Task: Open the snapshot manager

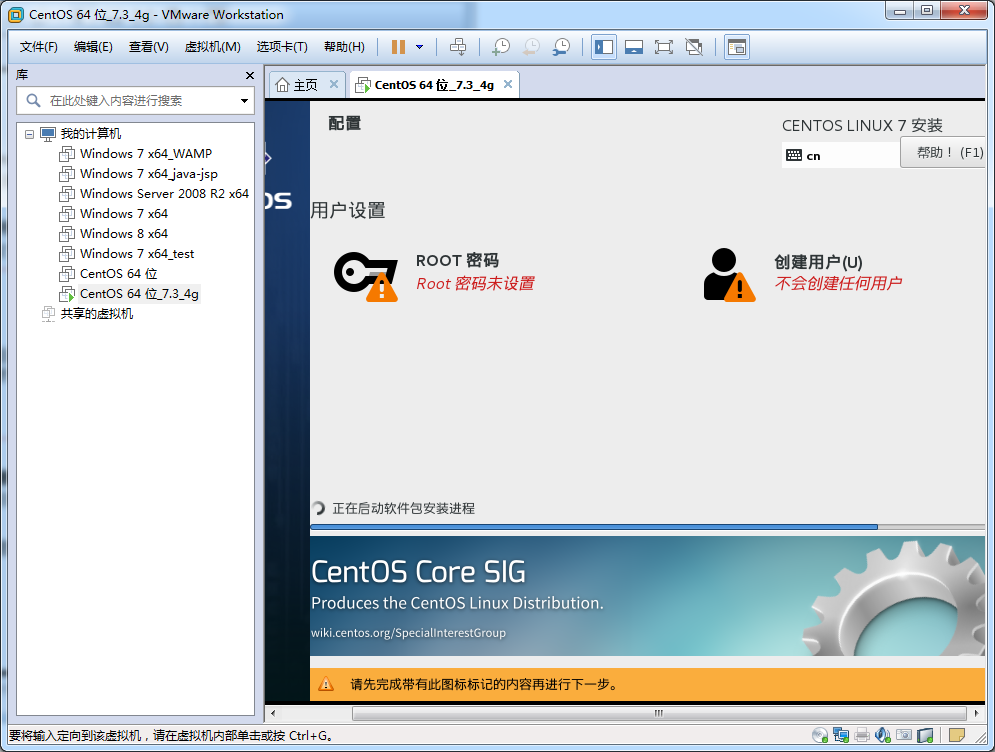Action: 561,47
